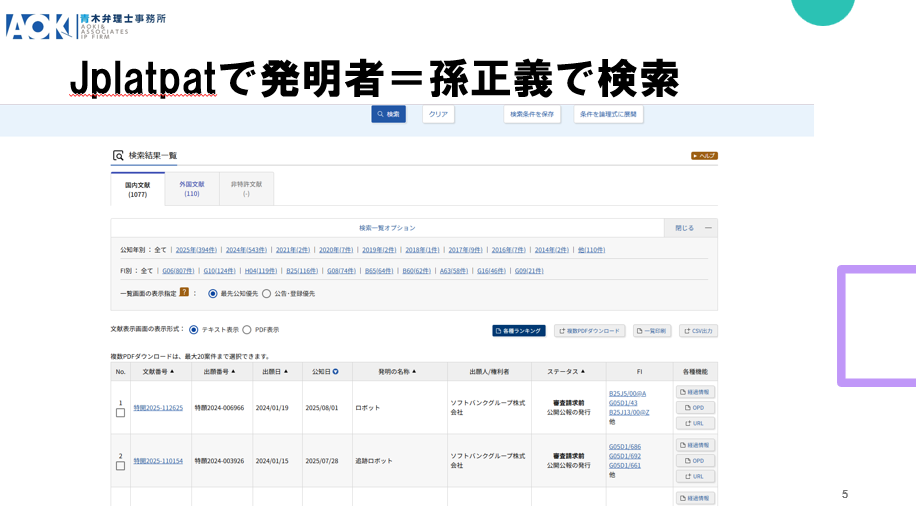The image size is (916, 516).
Task: Open the orange ヘルプ help icon
Action: (x=704, y=156)
